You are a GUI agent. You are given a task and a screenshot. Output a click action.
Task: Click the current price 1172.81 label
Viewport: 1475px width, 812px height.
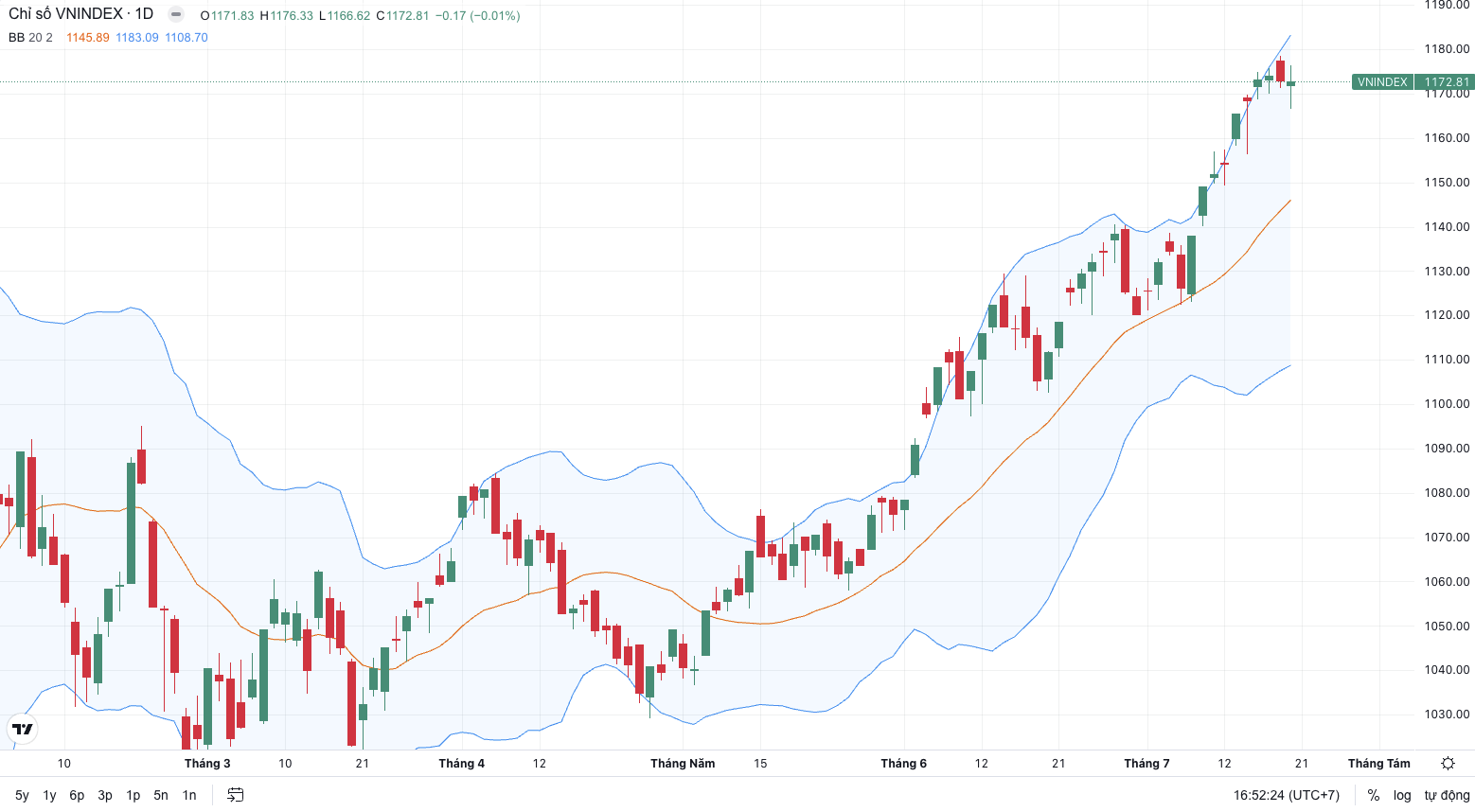(1446, 82)
